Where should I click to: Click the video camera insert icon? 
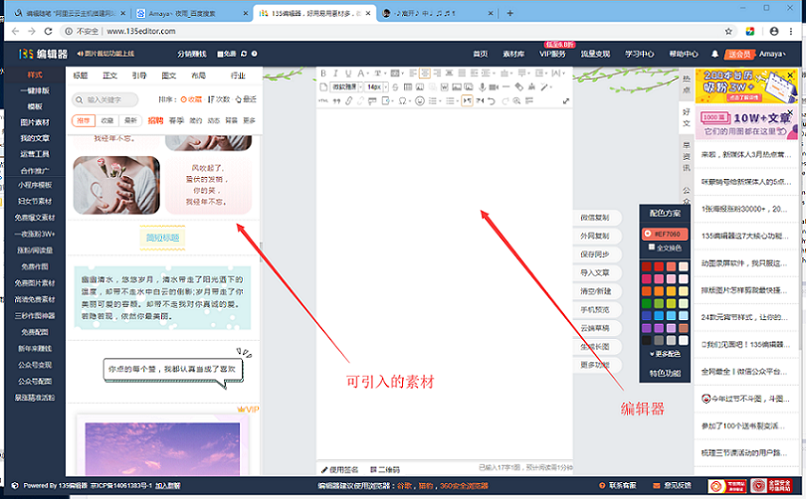(x=494, y=87)
